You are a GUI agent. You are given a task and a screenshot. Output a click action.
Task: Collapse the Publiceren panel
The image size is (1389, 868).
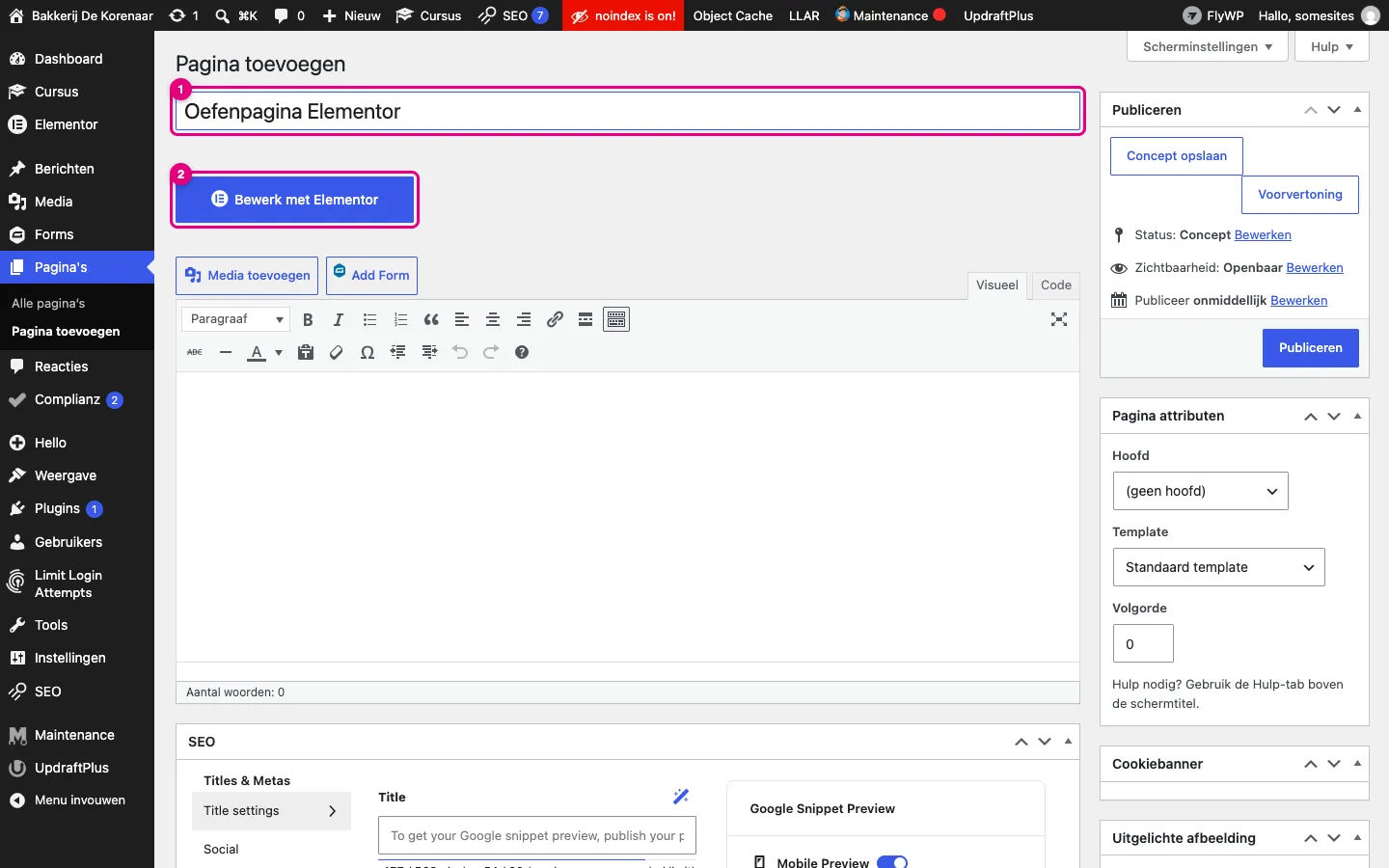1357,110
